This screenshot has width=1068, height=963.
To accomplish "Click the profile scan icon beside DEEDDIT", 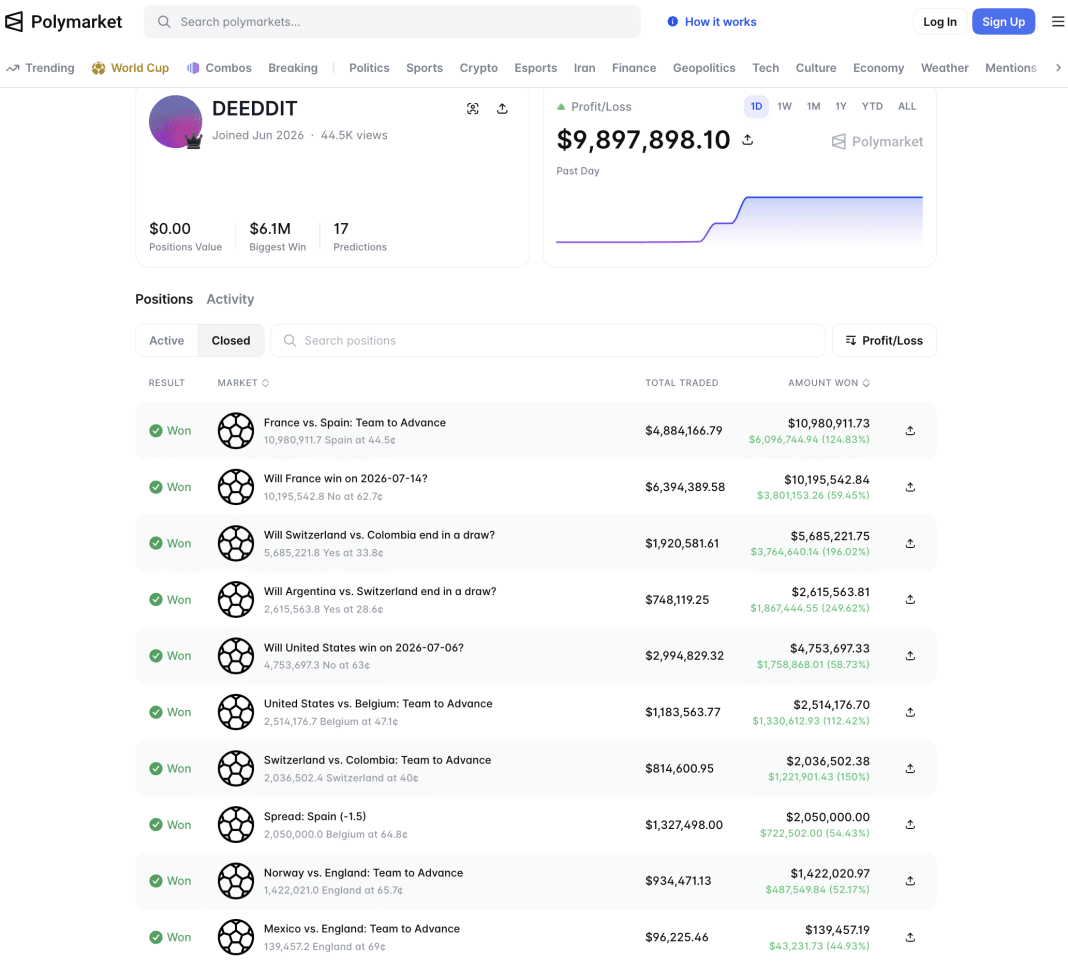I will click(x=473, y=108).
